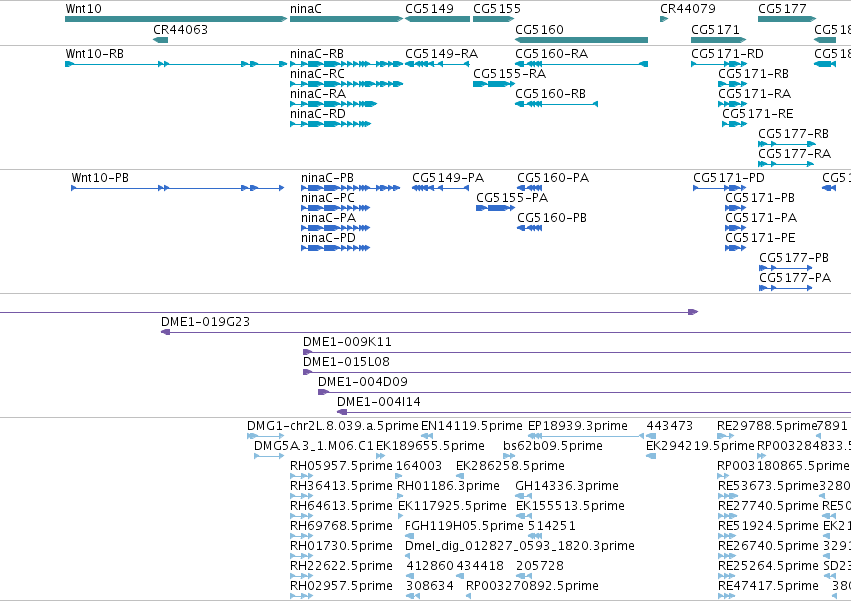
Task: Select protein CG5171-PD
Action: [720, 188]
